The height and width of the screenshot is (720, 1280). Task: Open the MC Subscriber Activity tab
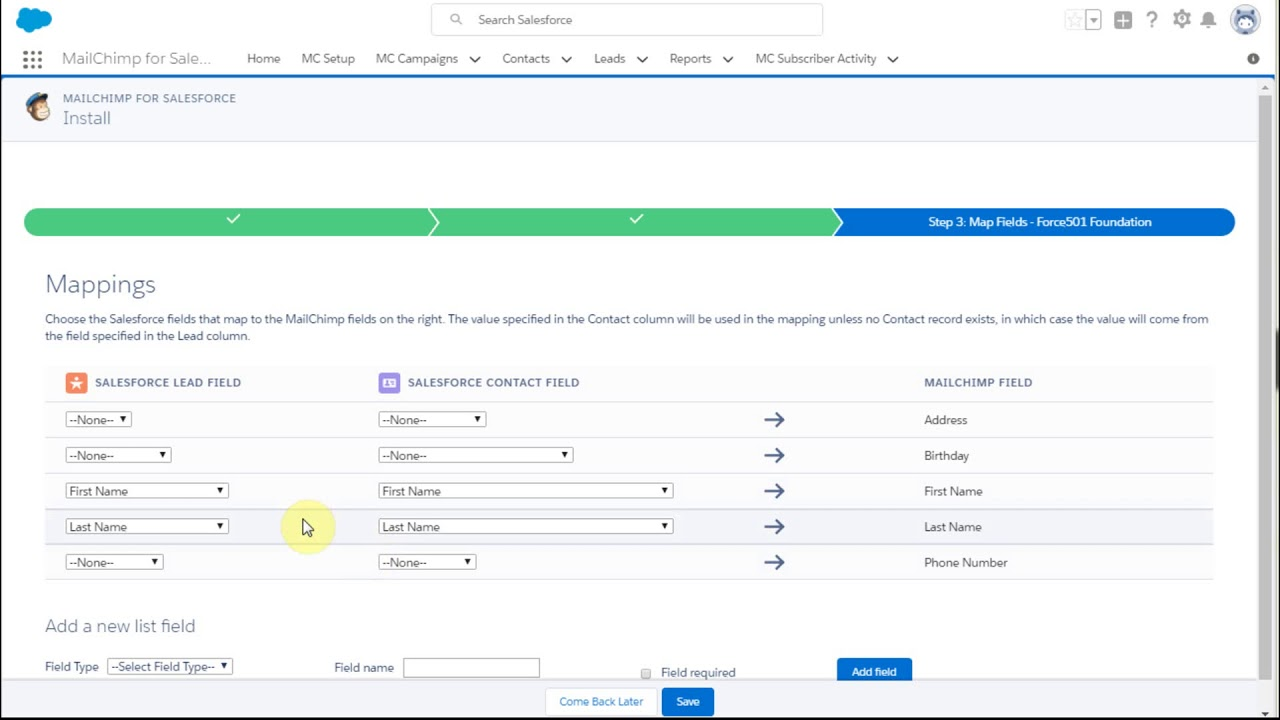(x=816, y=59)
